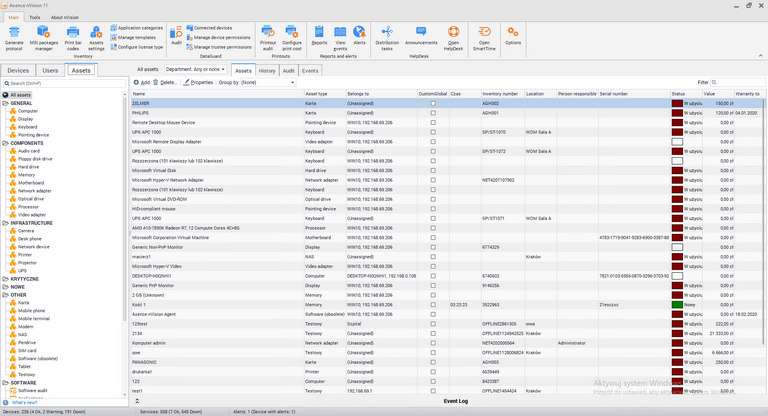Toggle CustomGlobal checkbox for Kości 1 row
Screen dimensions: 768x416
pyautogui.click(x=433, y=304)
